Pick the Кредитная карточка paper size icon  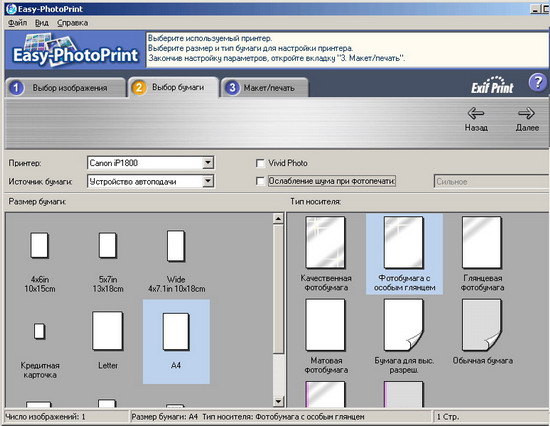pyautogui.click(x=39, y=331)
